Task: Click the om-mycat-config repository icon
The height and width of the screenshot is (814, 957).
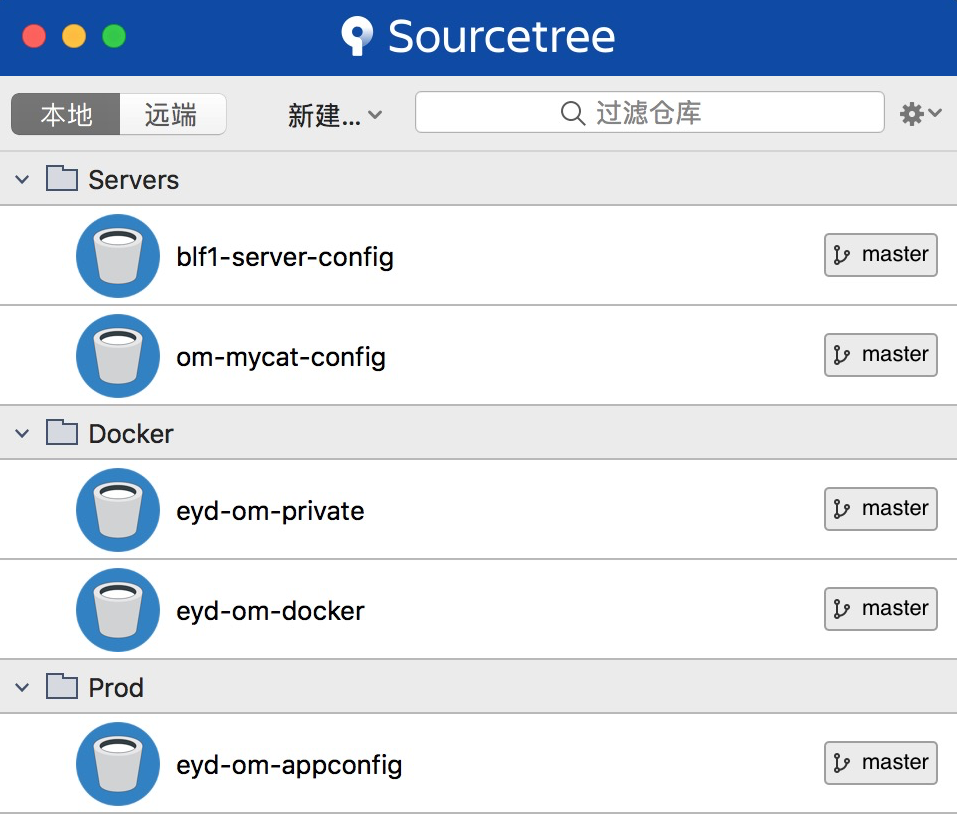Action: click(117, 355)
